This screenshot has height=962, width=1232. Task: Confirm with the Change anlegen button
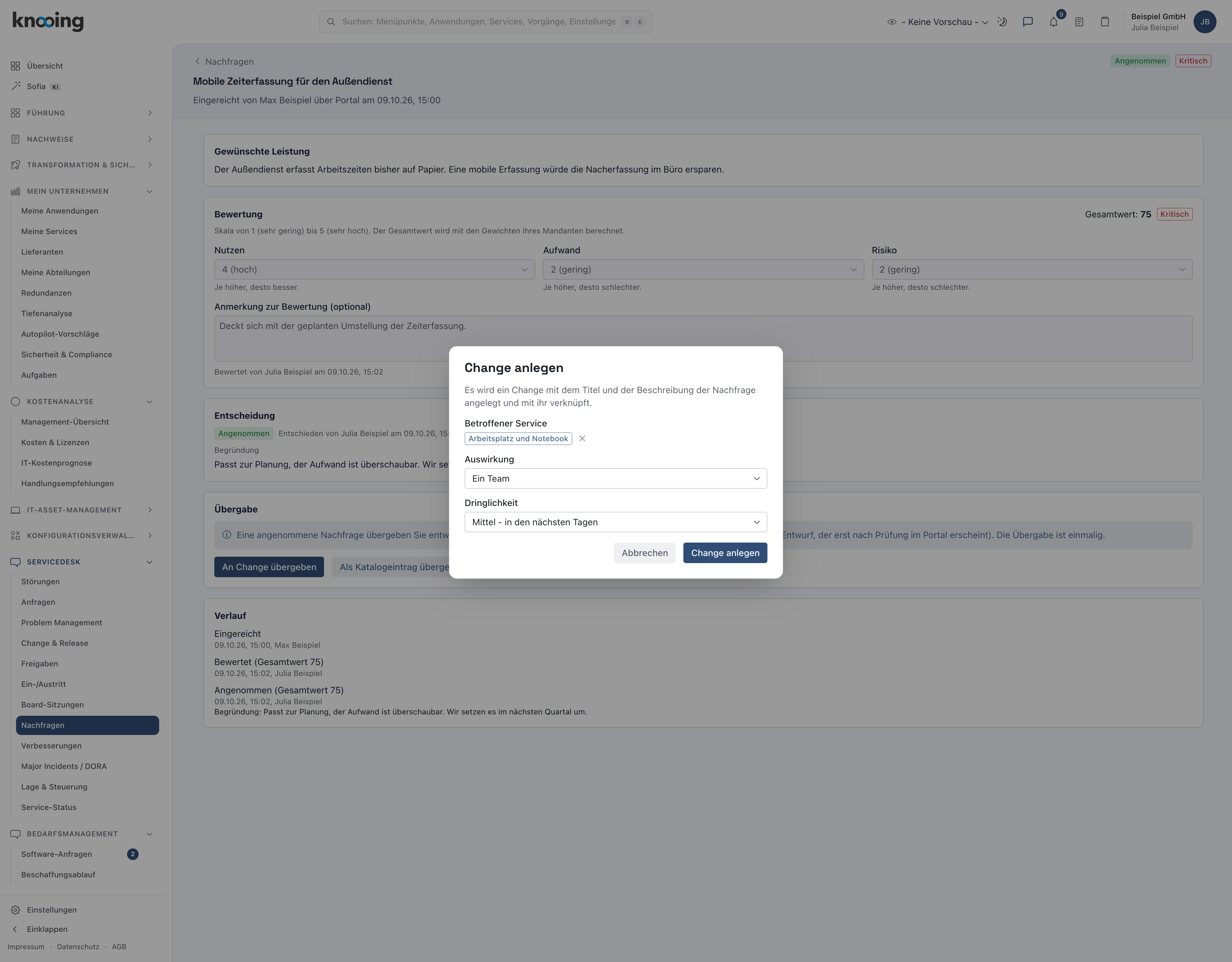click(725, 553)
